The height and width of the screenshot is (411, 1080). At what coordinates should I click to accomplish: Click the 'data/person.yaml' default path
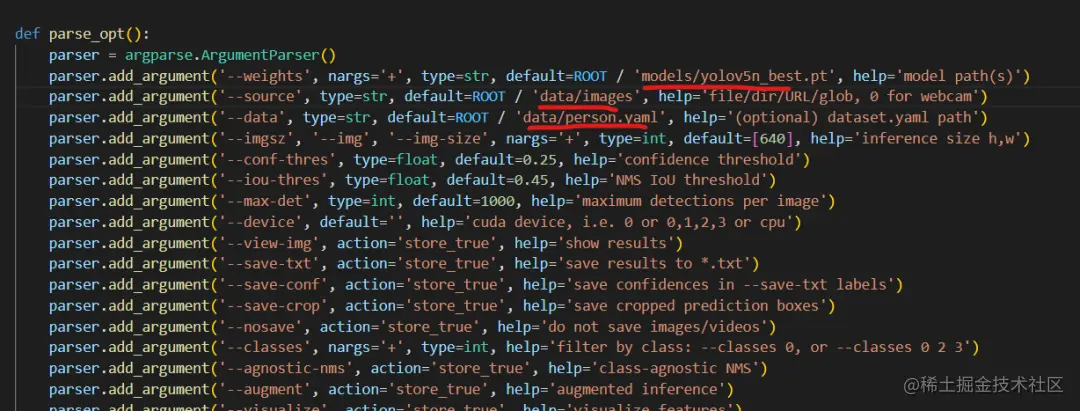(590, 118)
